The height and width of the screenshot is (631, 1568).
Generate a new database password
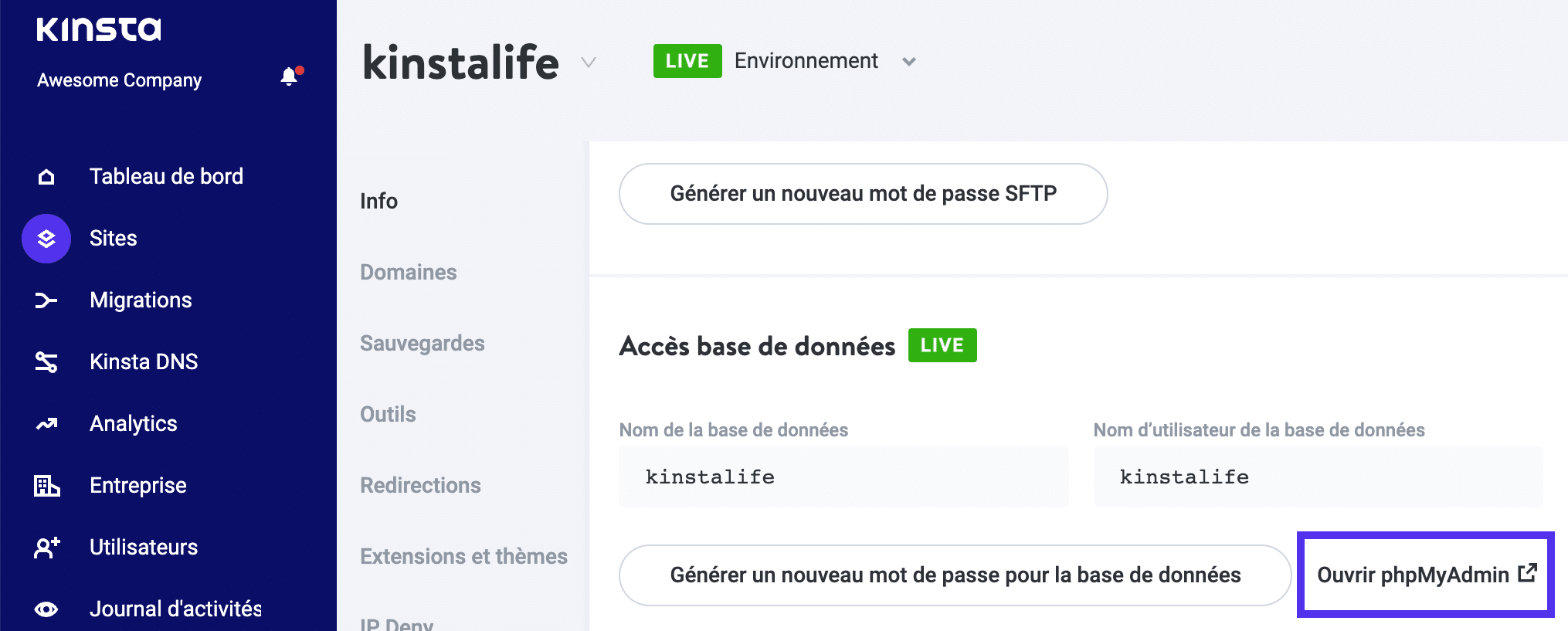point(955,575)
